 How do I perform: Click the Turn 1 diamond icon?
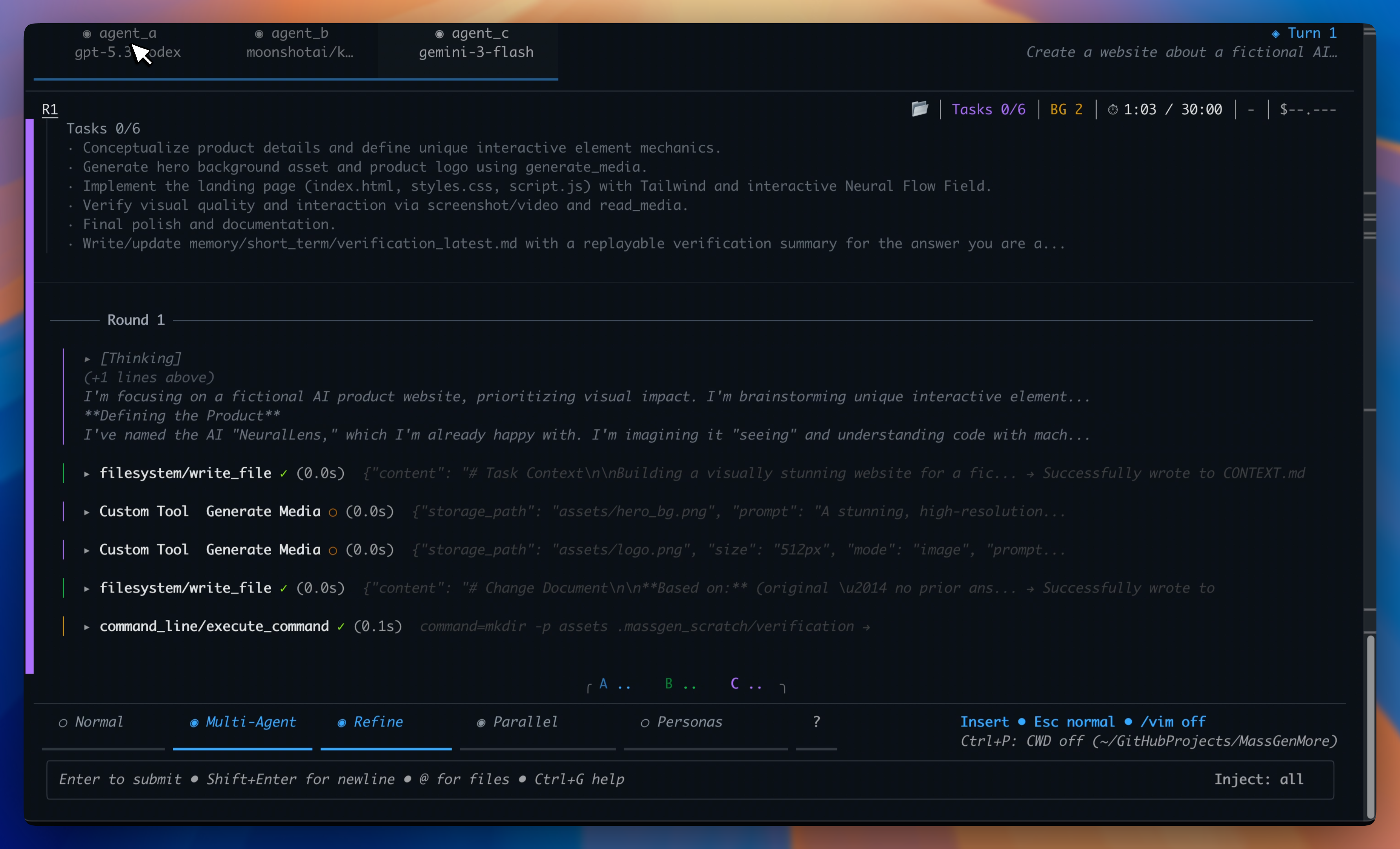(x=1275, y=33)
